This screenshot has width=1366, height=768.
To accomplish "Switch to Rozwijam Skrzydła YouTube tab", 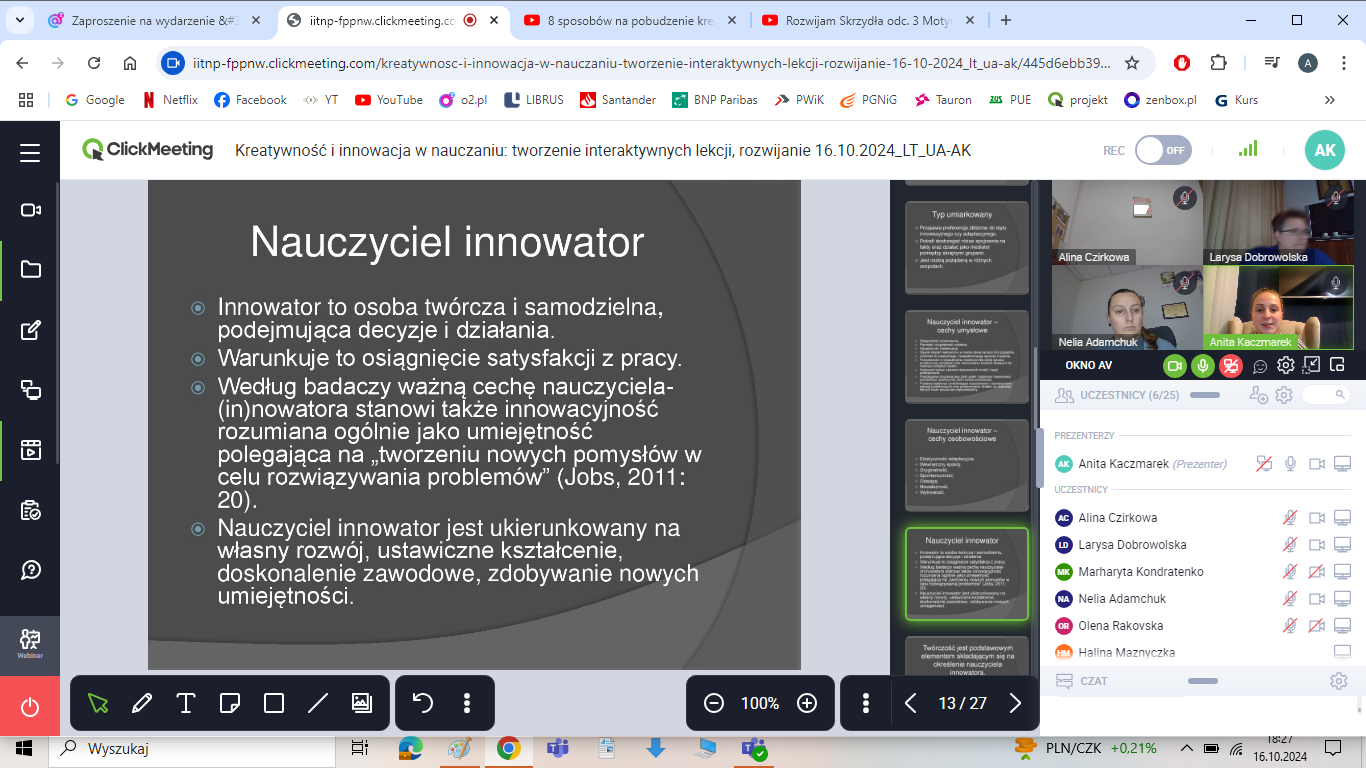I will click(866, 20).
